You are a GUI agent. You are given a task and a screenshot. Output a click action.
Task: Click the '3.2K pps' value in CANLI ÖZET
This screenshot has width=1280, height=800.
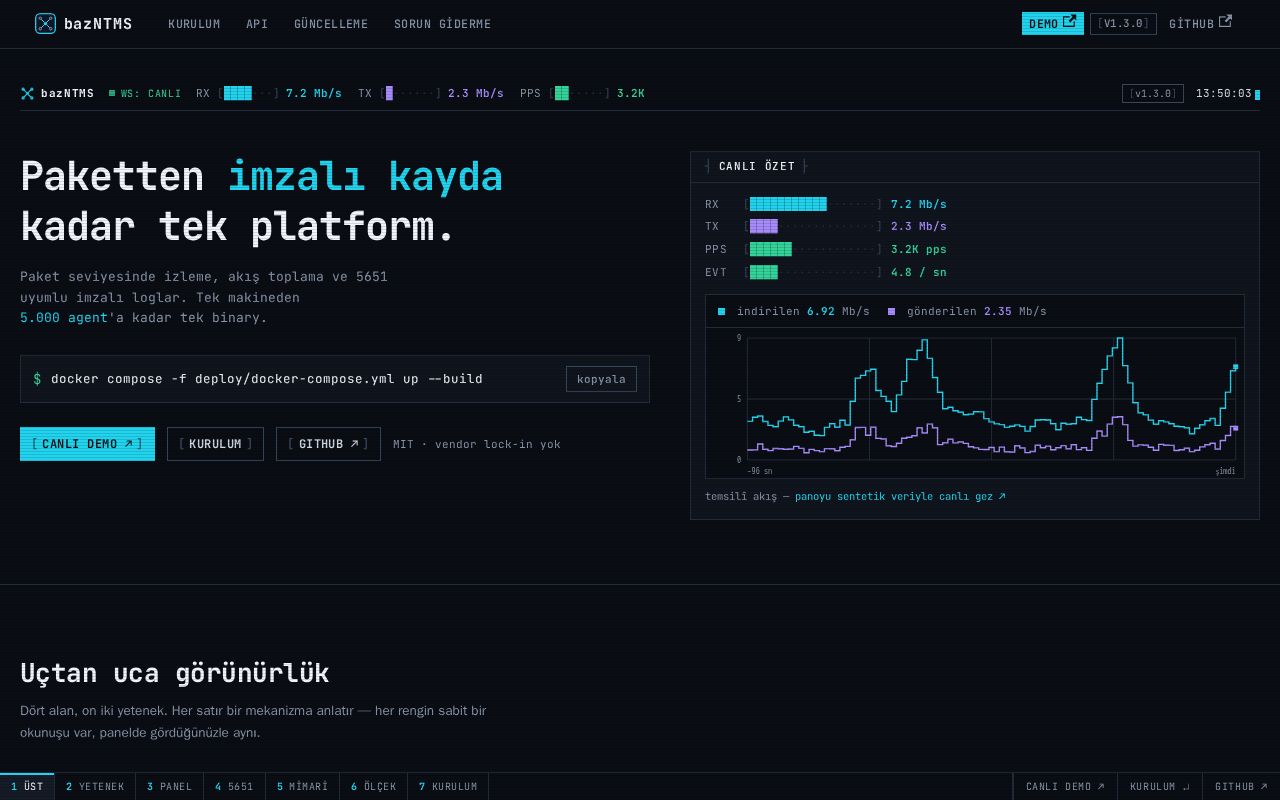pyautogui.click(x=919, y=249)
